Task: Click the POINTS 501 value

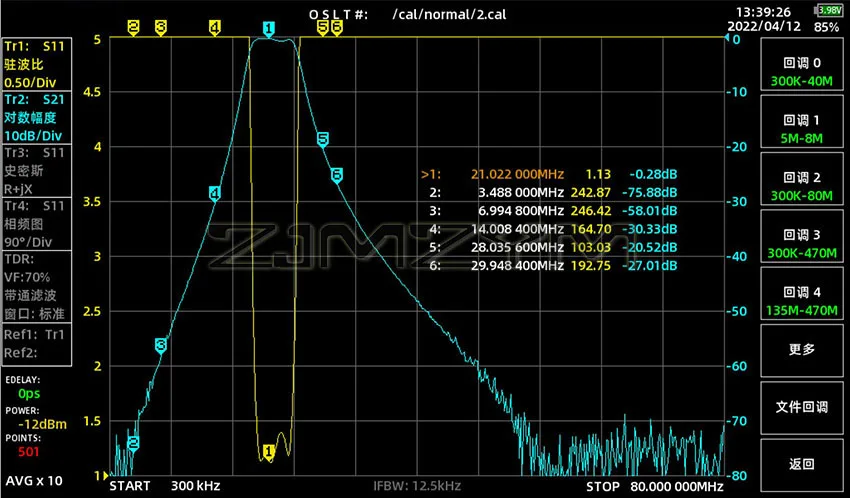Action: [x=29, y=451]
